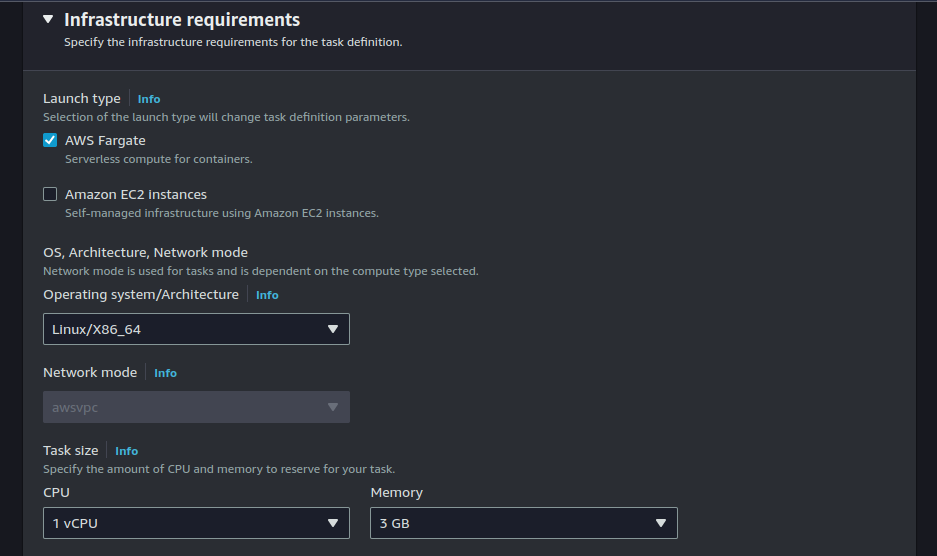Click the arrow icon in the Memory selector
The height and width of the screenshot is (556, 937).
660,523
